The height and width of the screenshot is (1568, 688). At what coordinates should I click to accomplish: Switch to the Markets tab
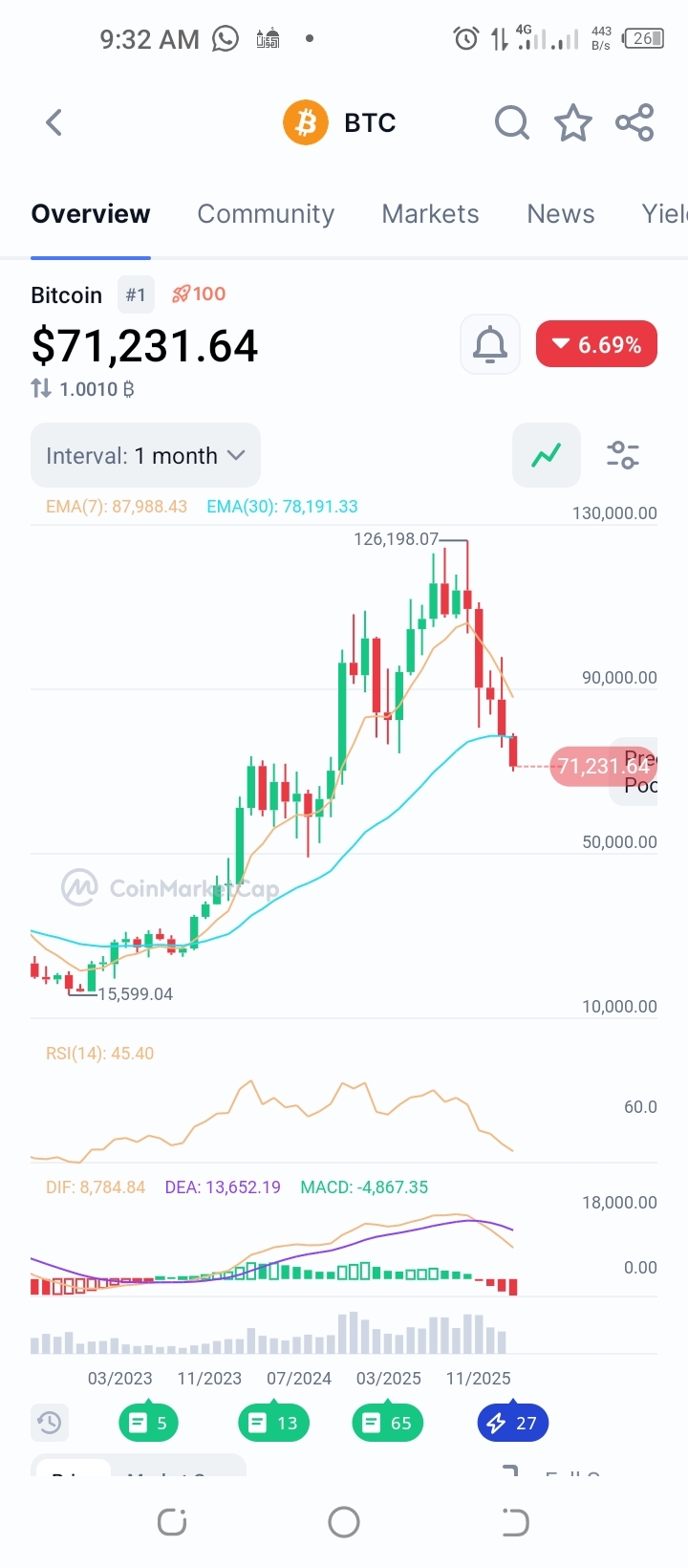pyautogui.click(x=430, y=214)
